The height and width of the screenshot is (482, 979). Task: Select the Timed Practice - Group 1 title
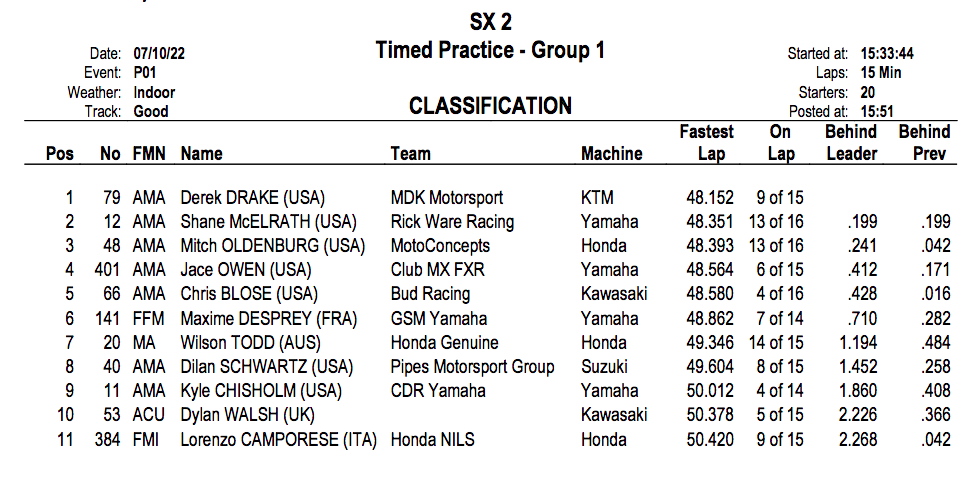[x=490, y=50]
